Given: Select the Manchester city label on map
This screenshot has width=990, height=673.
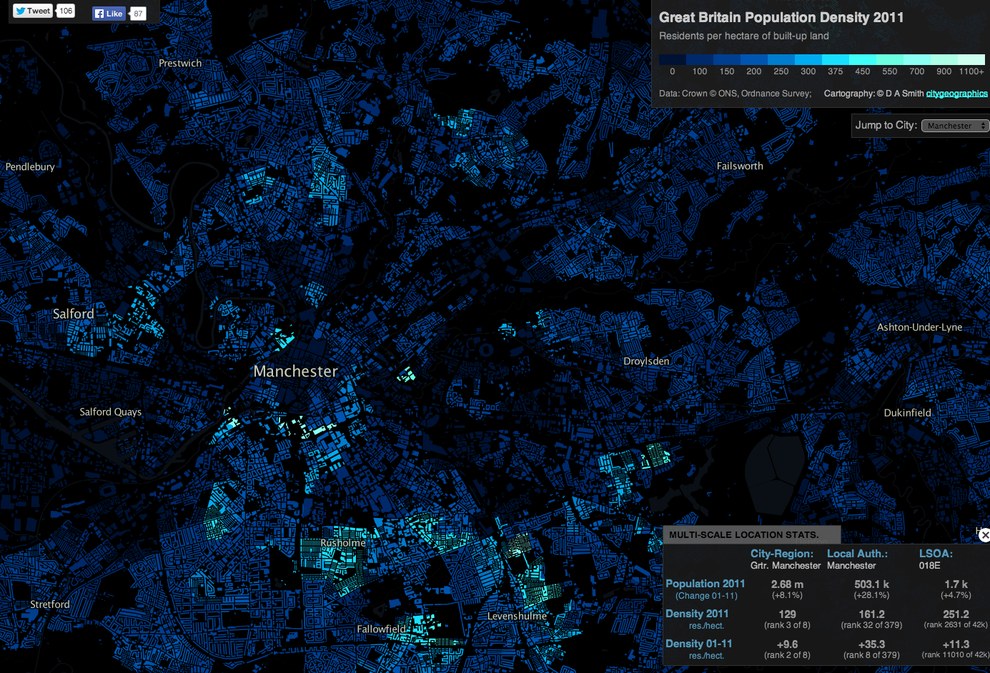Looking at the screenshot, I should (x=295, y=371).
